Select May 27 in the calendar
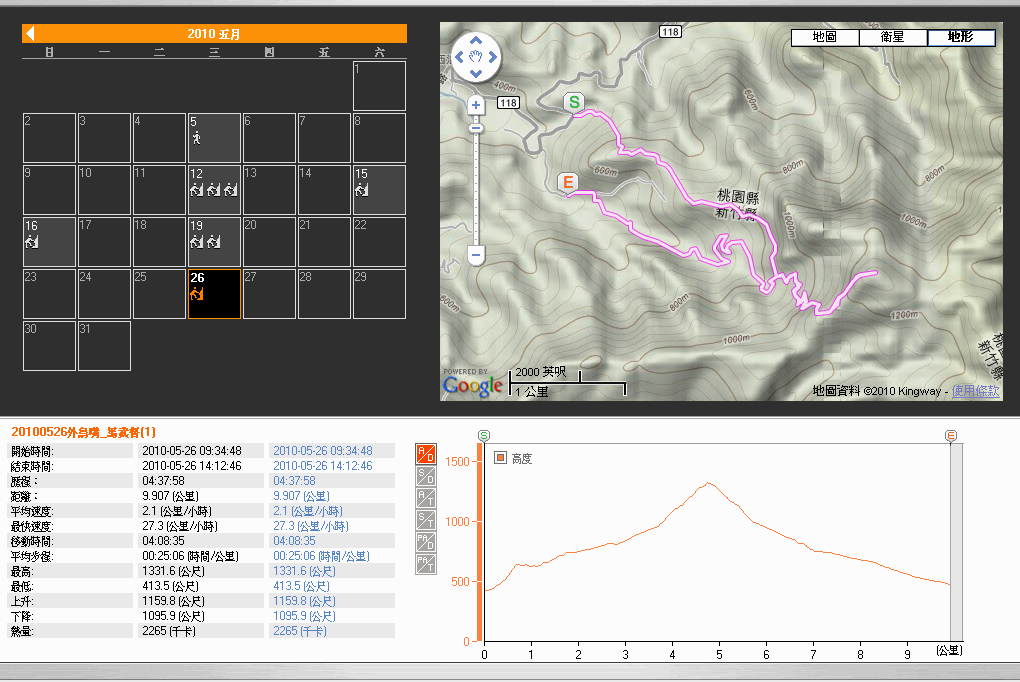1020x682 pixels. pos(269,294)
